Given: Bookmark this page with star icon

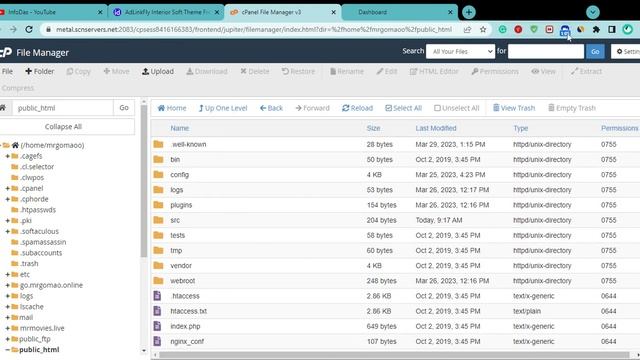Looking at the screenshot, I should pos(483,29).
